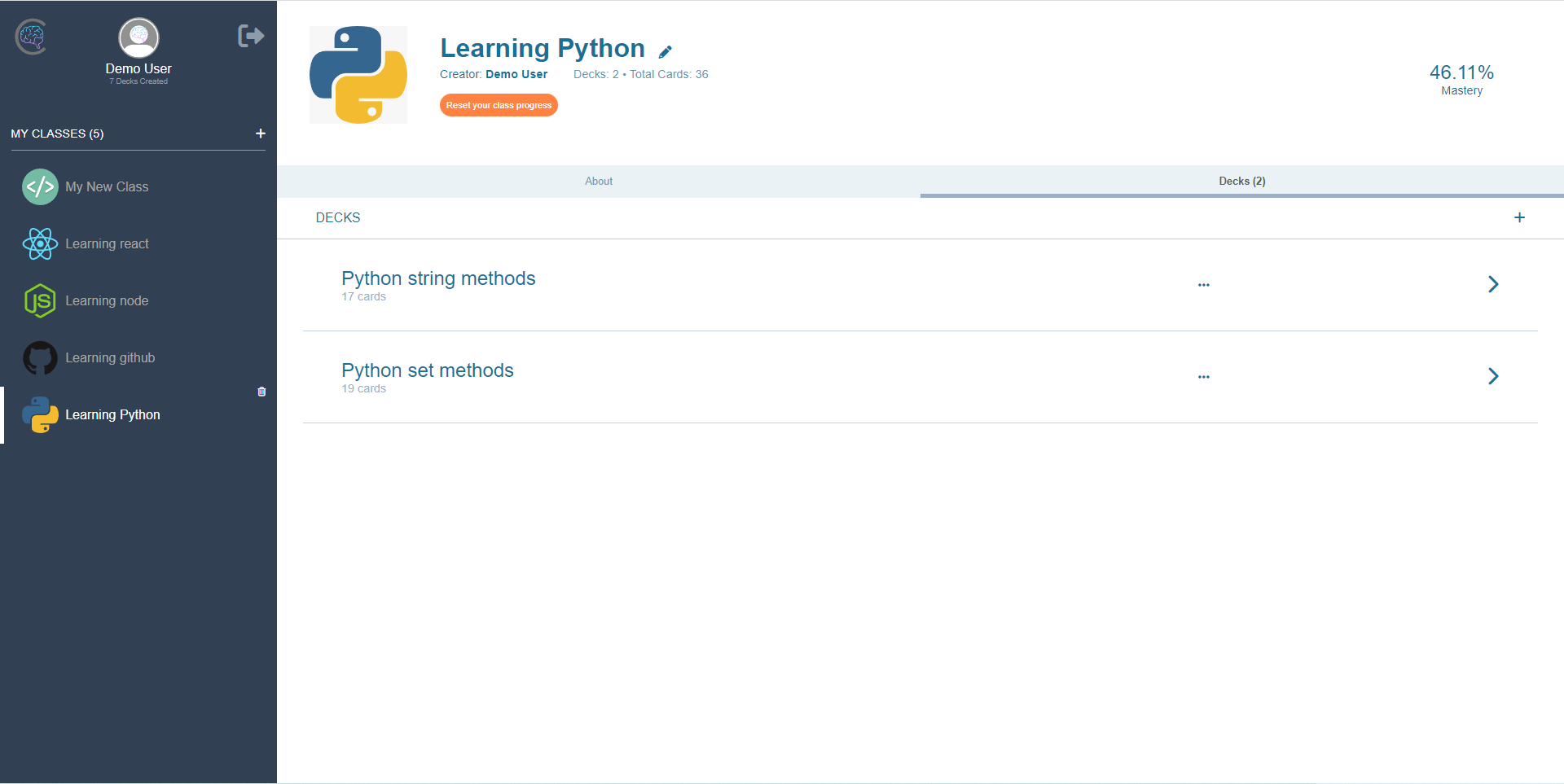Click the Python logo next to Learning Python title
The height and width of the screenshot is (784, 1564).
coord(358,74)
